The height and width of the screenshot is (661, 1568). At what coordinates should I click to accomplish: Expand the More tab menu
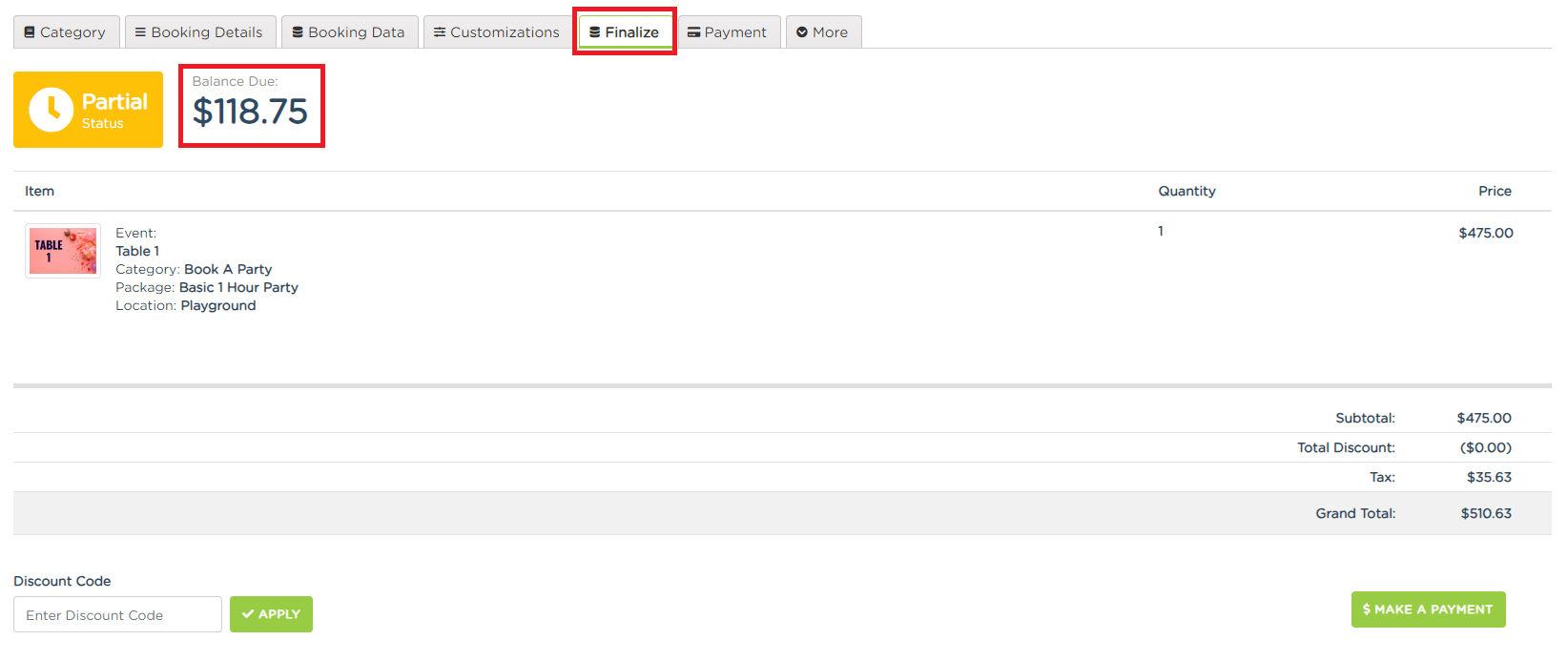click(x=823, y=32)
